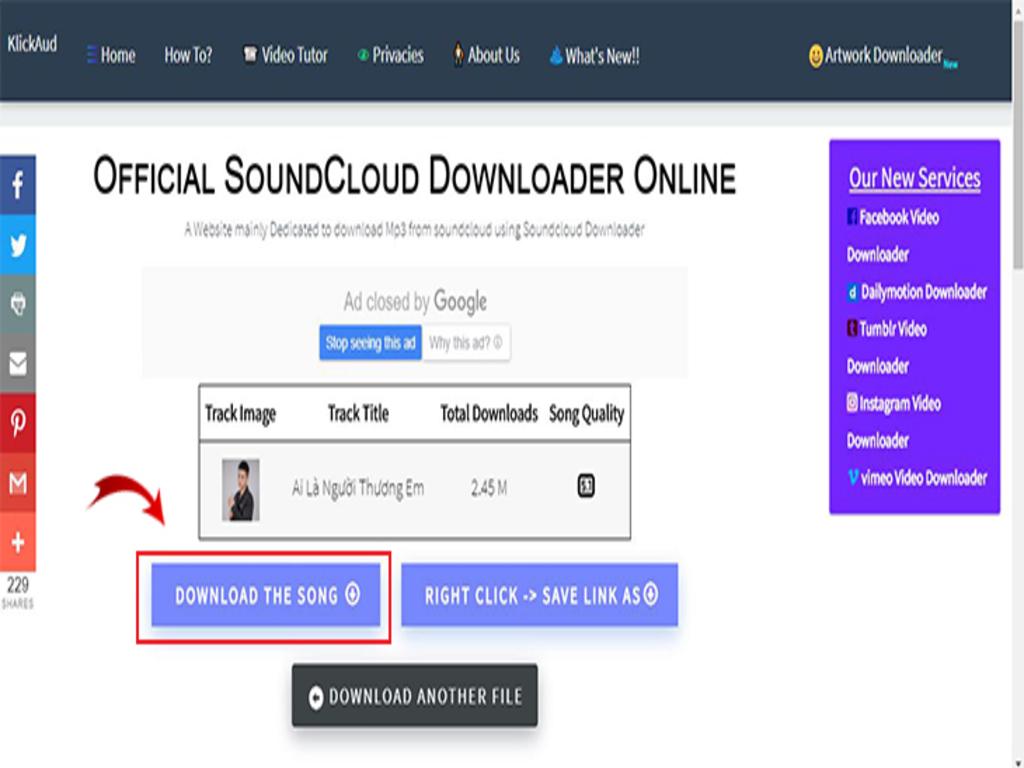
Task: Pin page using the Pinterest icon
Action: point(18,423)
